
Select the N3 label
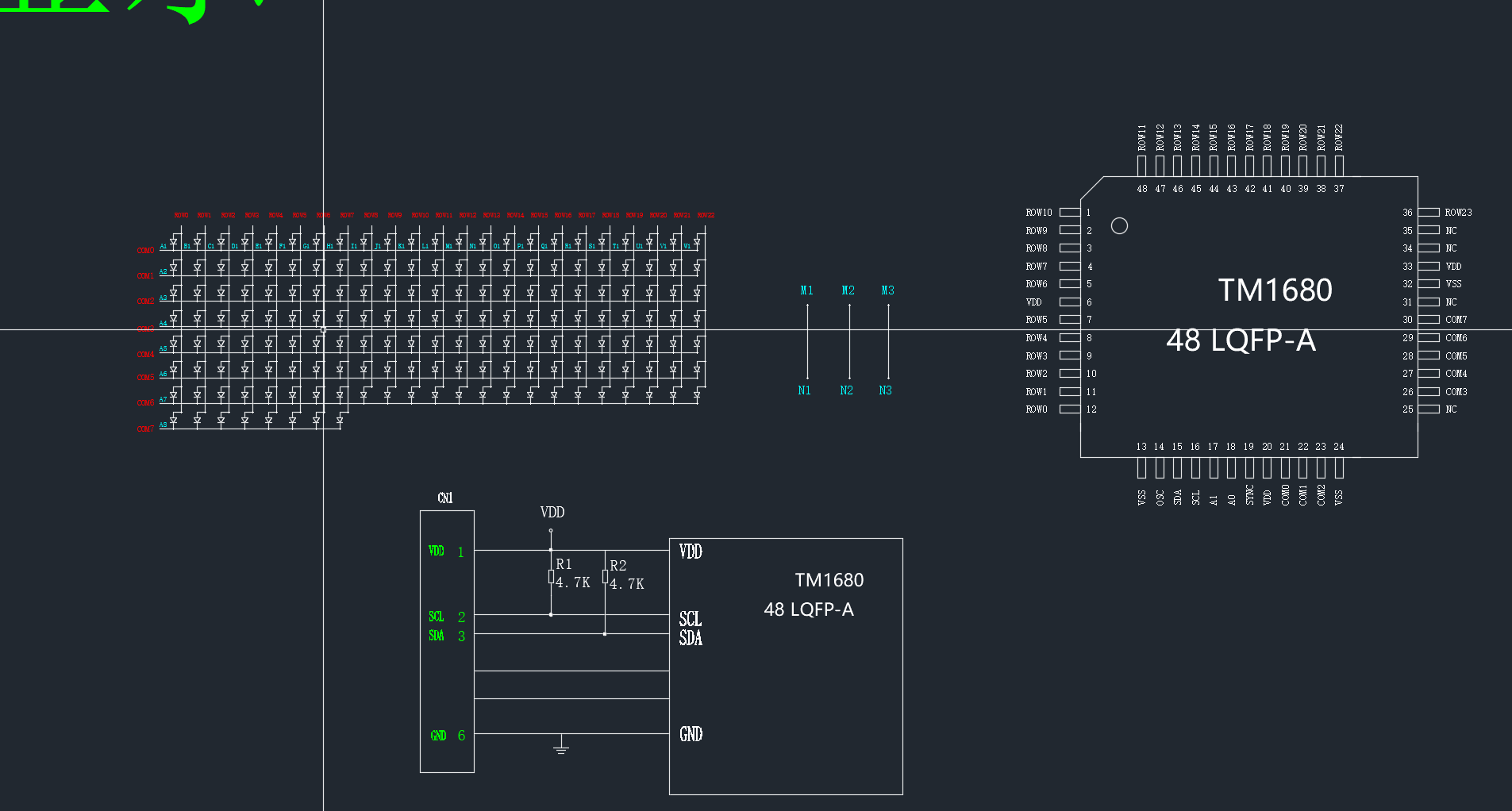[x=885, y=390]
